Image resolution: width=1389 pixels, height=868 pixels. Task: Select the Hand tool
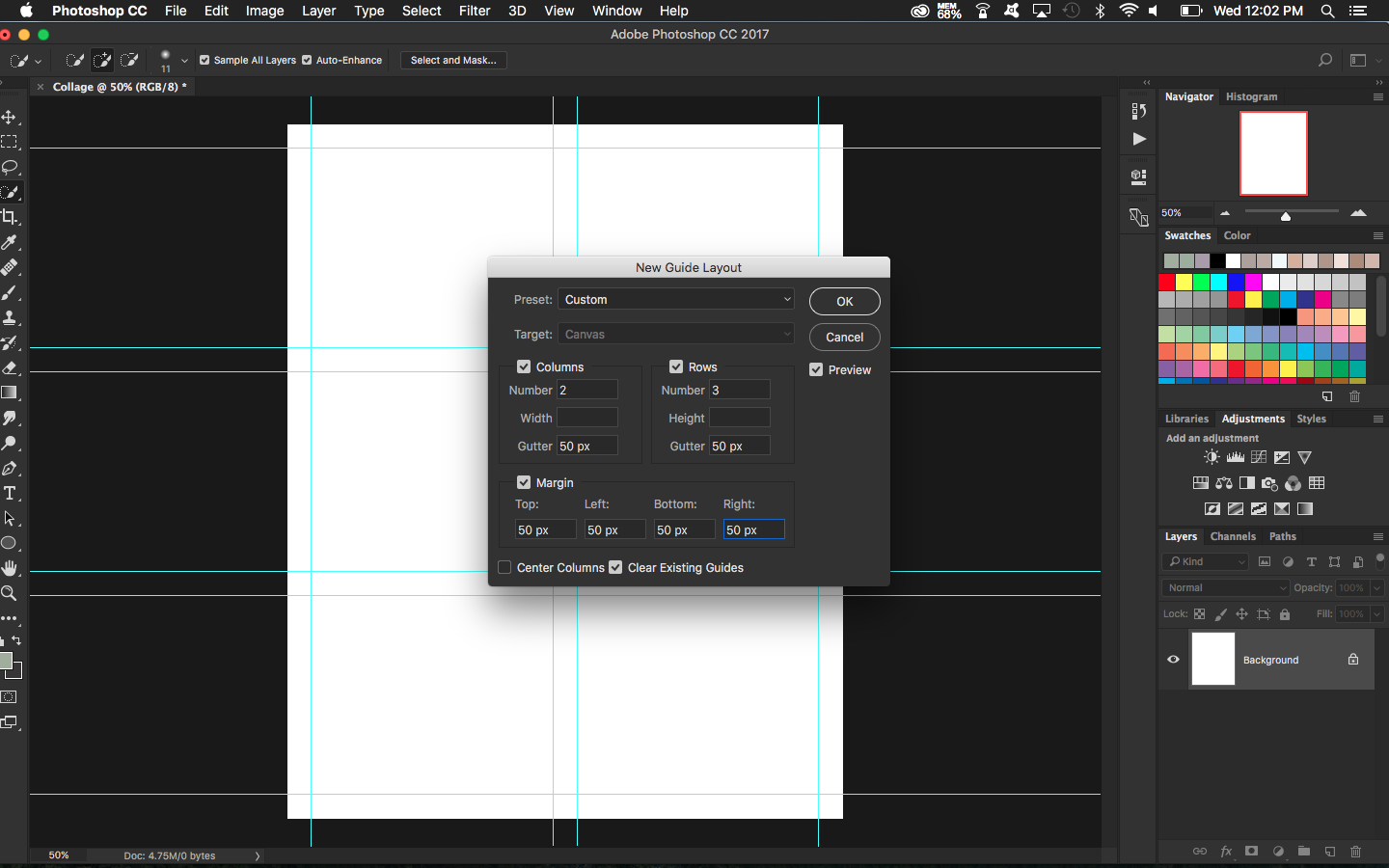(x=10, y=568)
